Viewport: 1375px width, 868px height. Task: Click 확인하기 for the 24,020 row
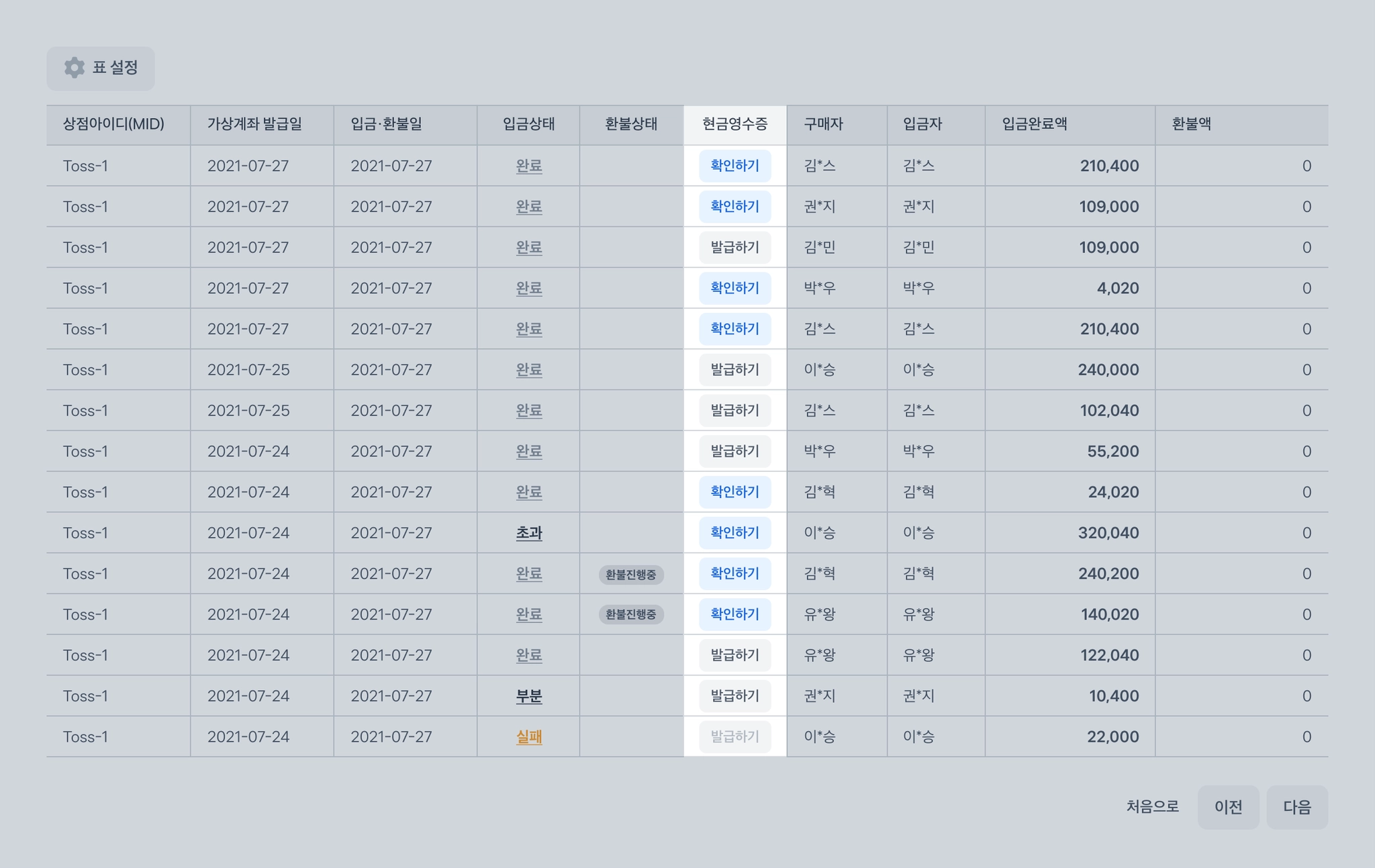734,492
